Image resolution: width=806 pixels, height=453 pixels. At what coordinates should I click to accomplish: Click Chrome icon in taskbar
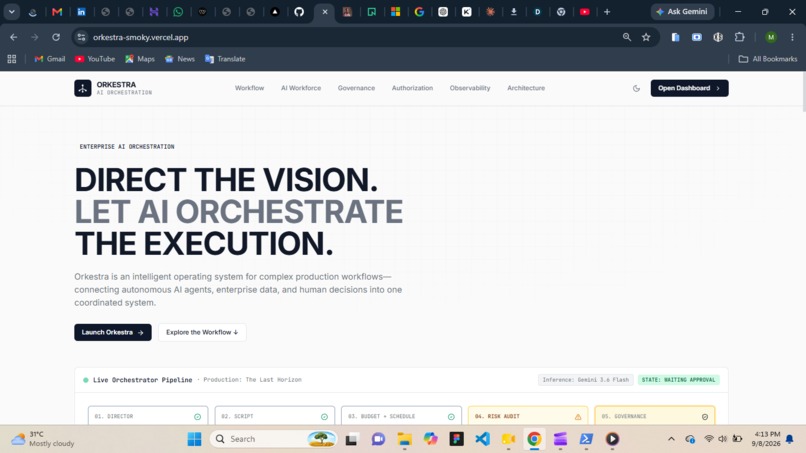(534, 439)
